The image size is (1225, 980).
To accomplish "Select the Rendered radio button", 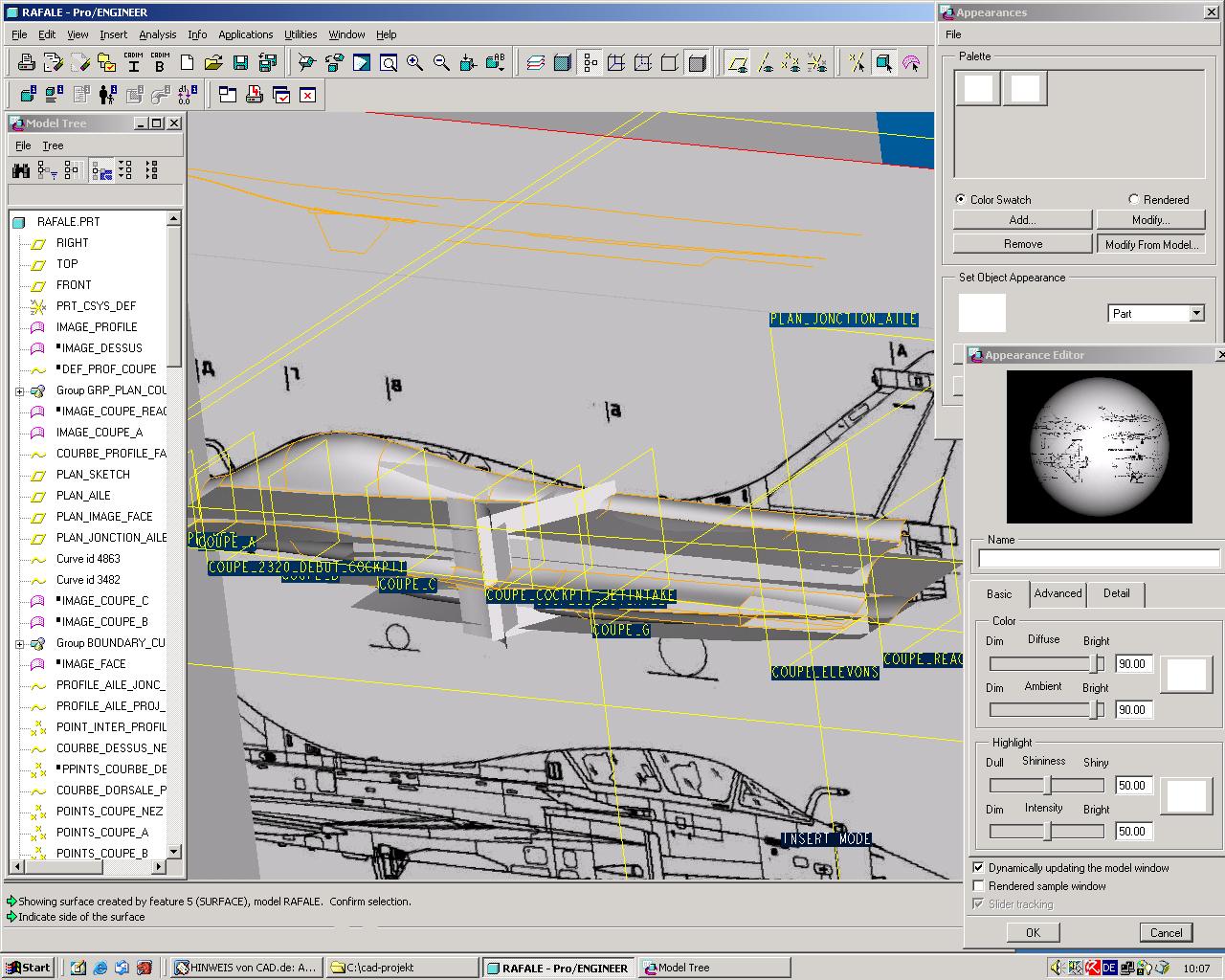I will (1133, 199).
